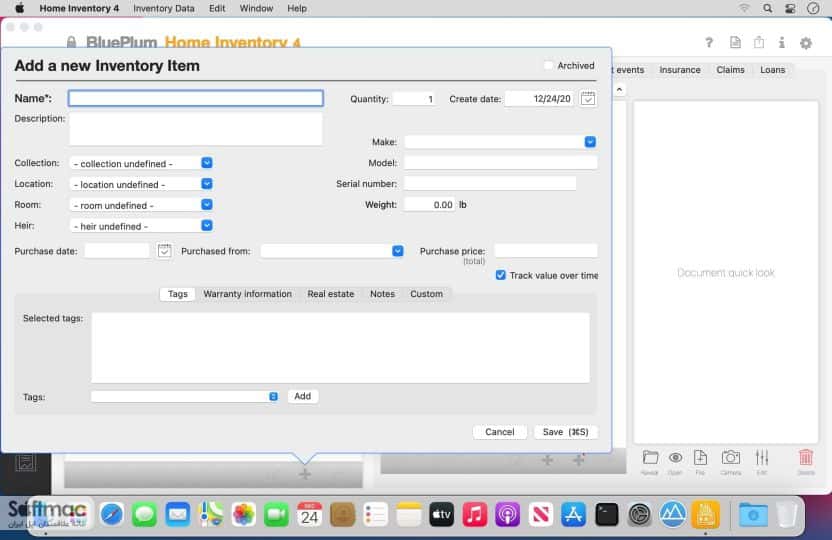Viewport: 832px width, 540px height.
Task: Open the Purchased from combo box arrow
Action: [x=397, y=250]
